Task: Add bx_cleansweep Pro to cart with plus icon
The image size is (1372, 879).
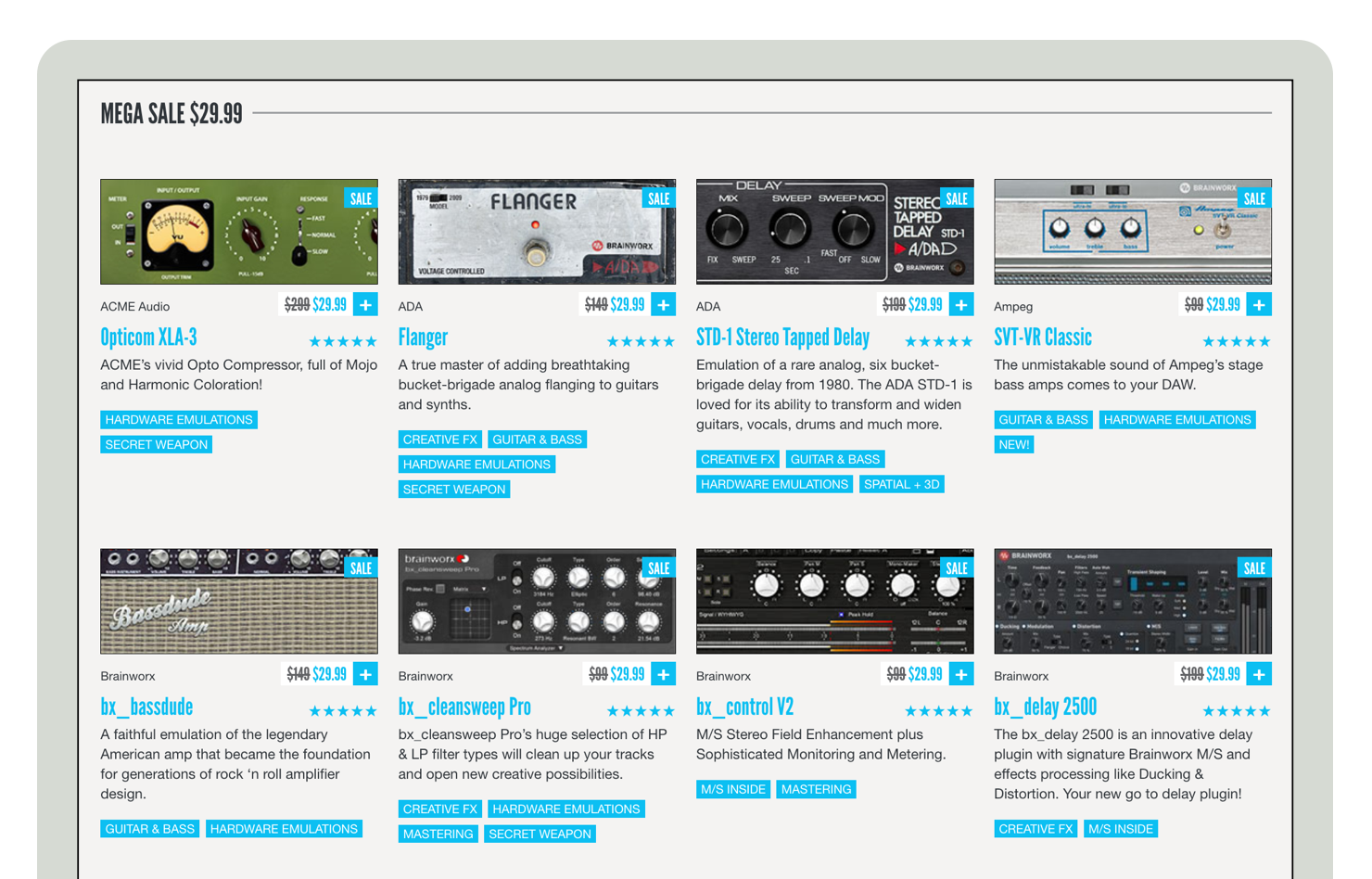Action: click(x=664, y=674)
